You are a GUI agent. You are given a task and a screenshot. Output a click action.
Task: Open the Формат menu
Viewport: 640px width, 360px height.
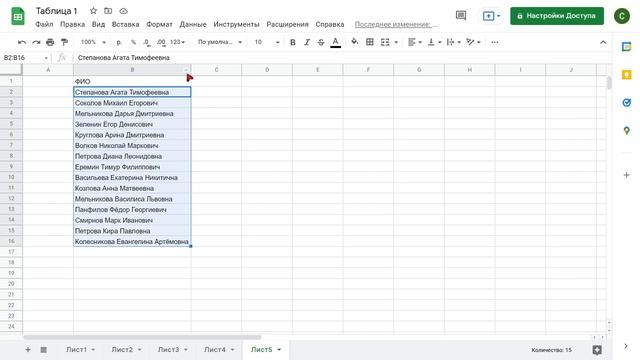[159, 24]
